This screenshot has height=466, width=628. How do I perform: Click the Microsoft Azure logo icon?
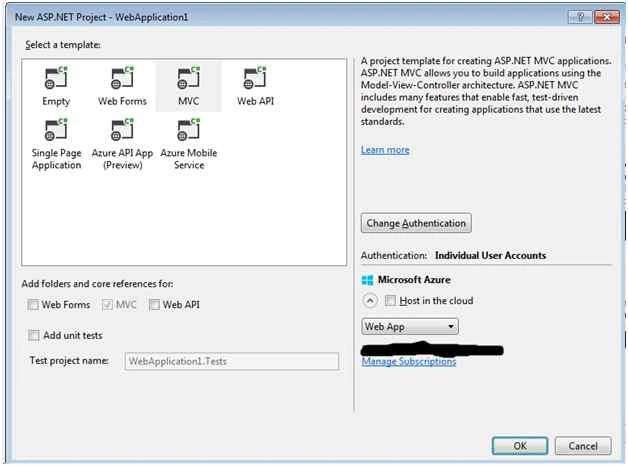pos(367,280)
